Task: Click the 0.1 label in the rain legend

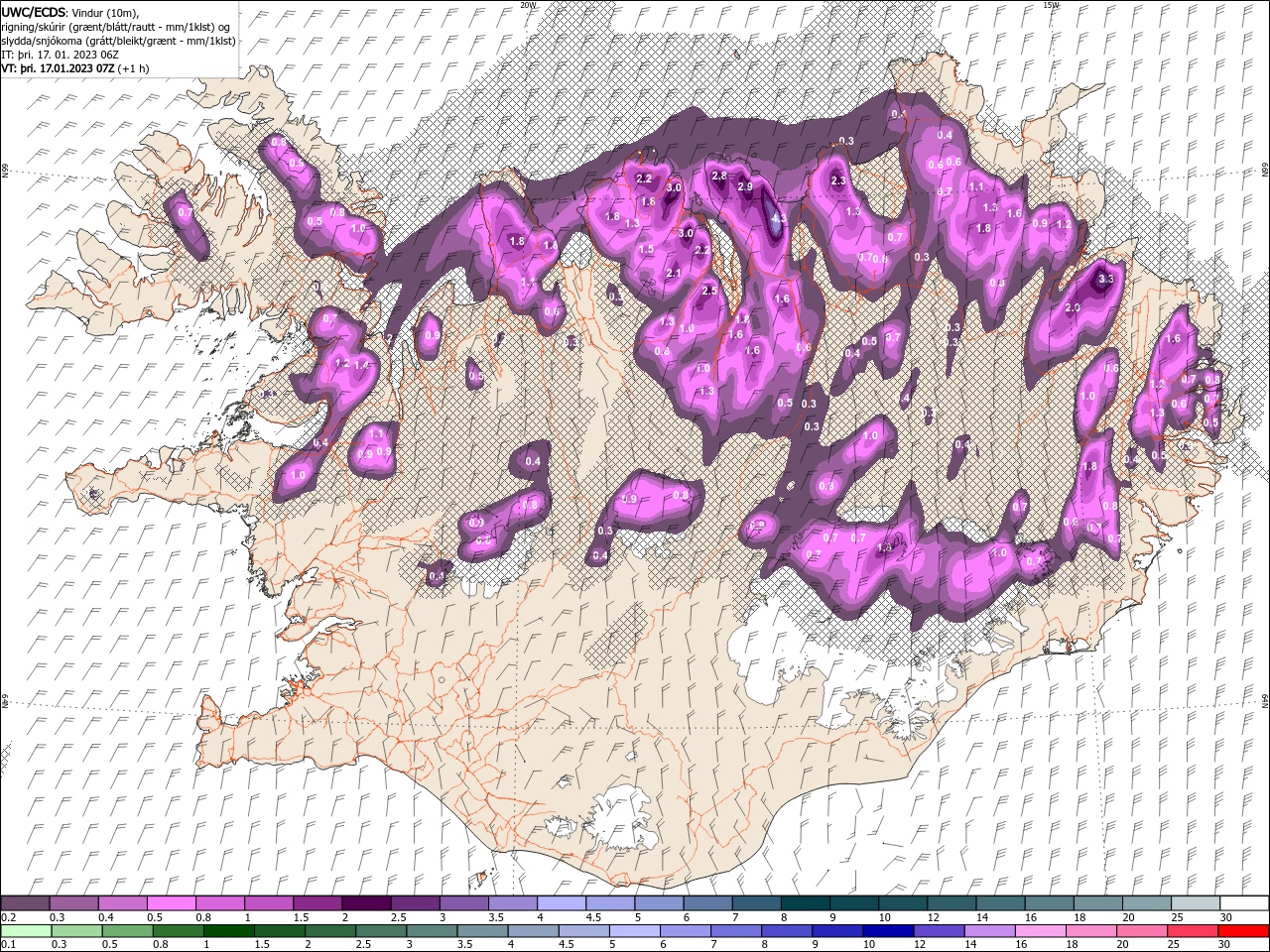Action: click(x=7, y=945)
